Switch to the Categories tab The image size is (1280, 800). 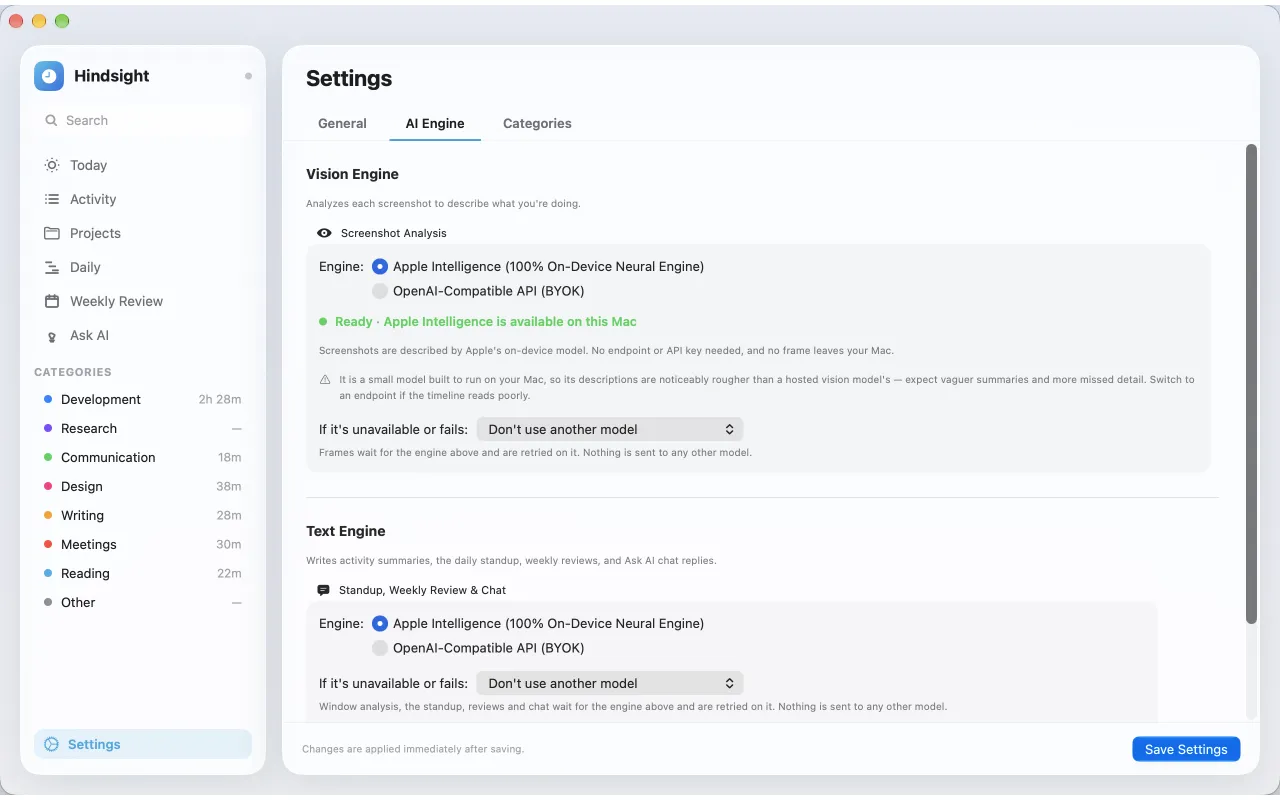[537, 123]
